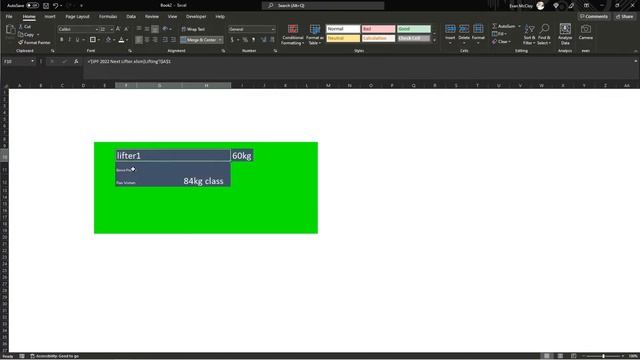Click the Insert Function fx icon
Viewport: 640px width, 360px height.
pos(76,62)
